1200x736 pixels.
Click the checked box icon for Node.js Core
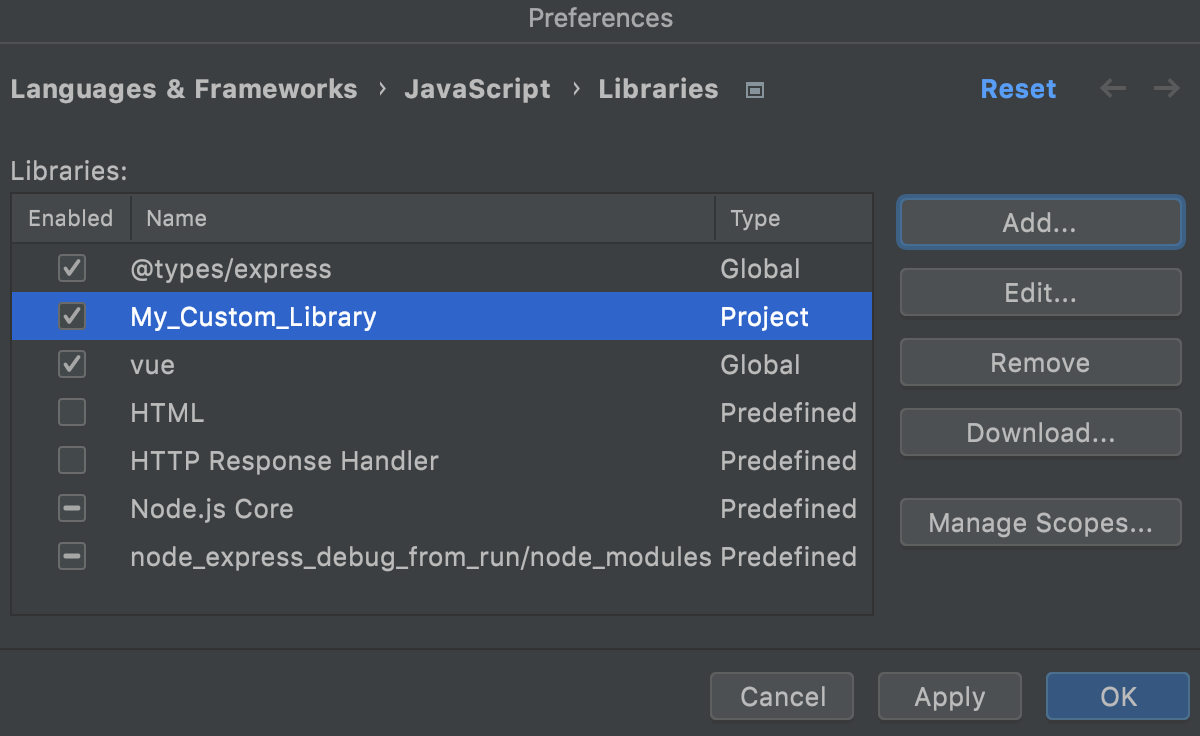click(71, 508)
